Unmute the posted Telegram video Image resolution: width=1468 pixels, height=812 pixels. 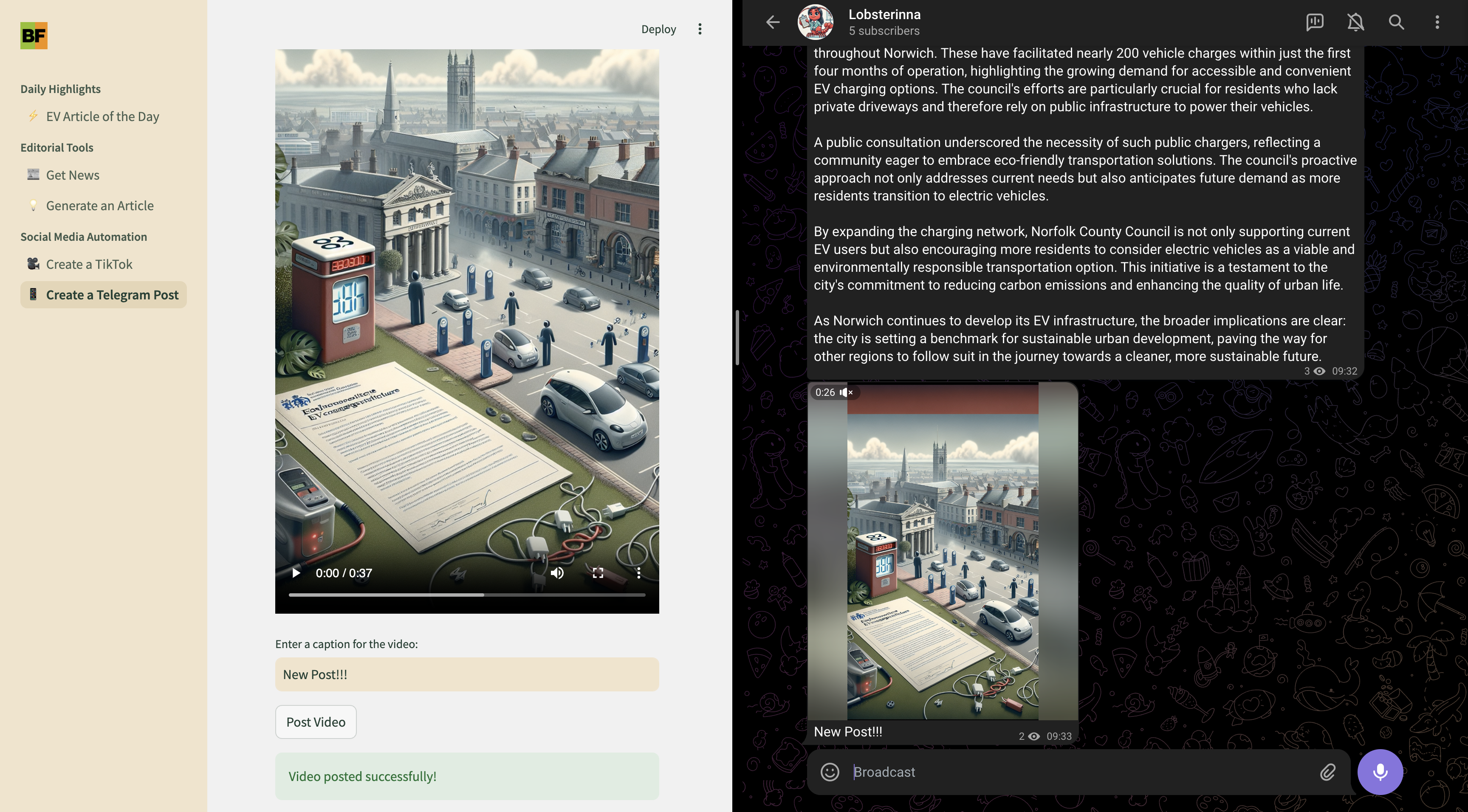846,392
